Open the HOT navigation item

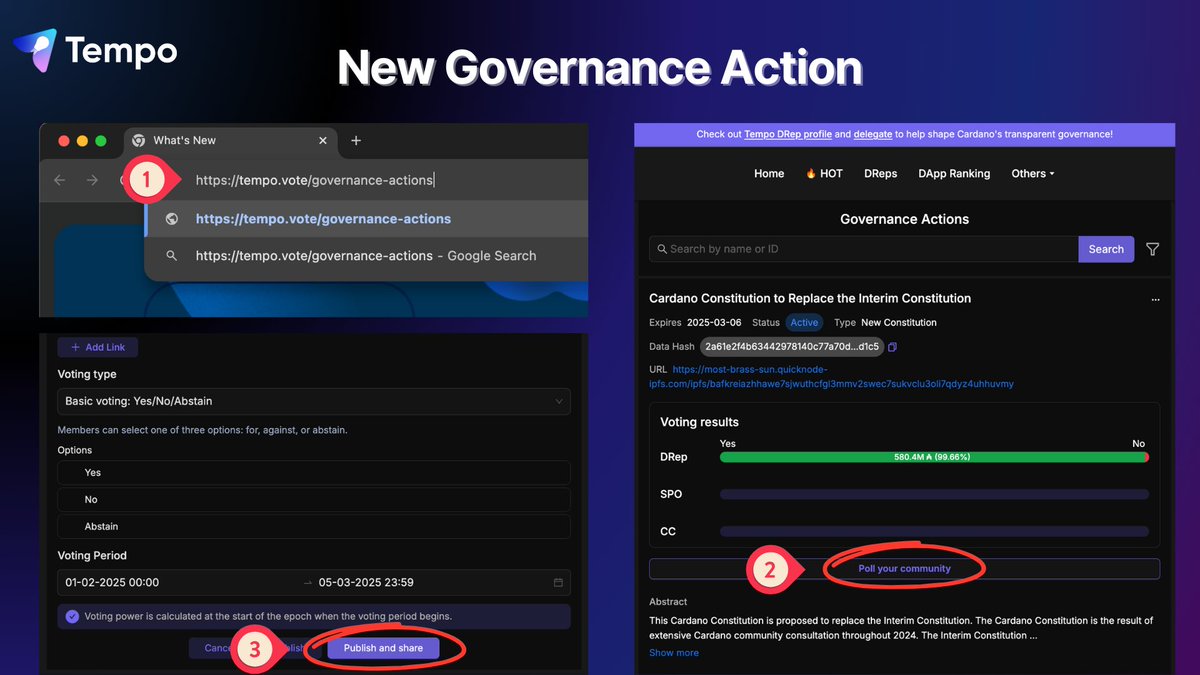click(x=824, y=173)
